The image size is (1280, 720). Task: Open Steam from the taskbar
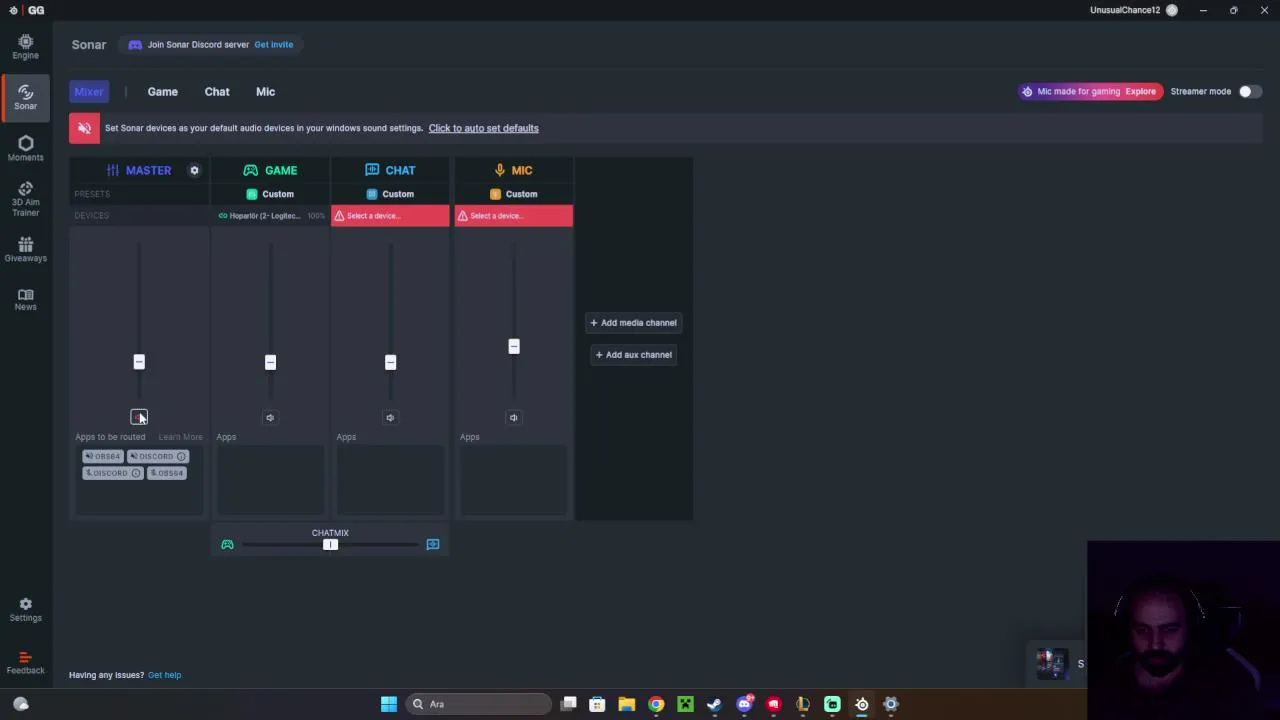tap(714, 704)
